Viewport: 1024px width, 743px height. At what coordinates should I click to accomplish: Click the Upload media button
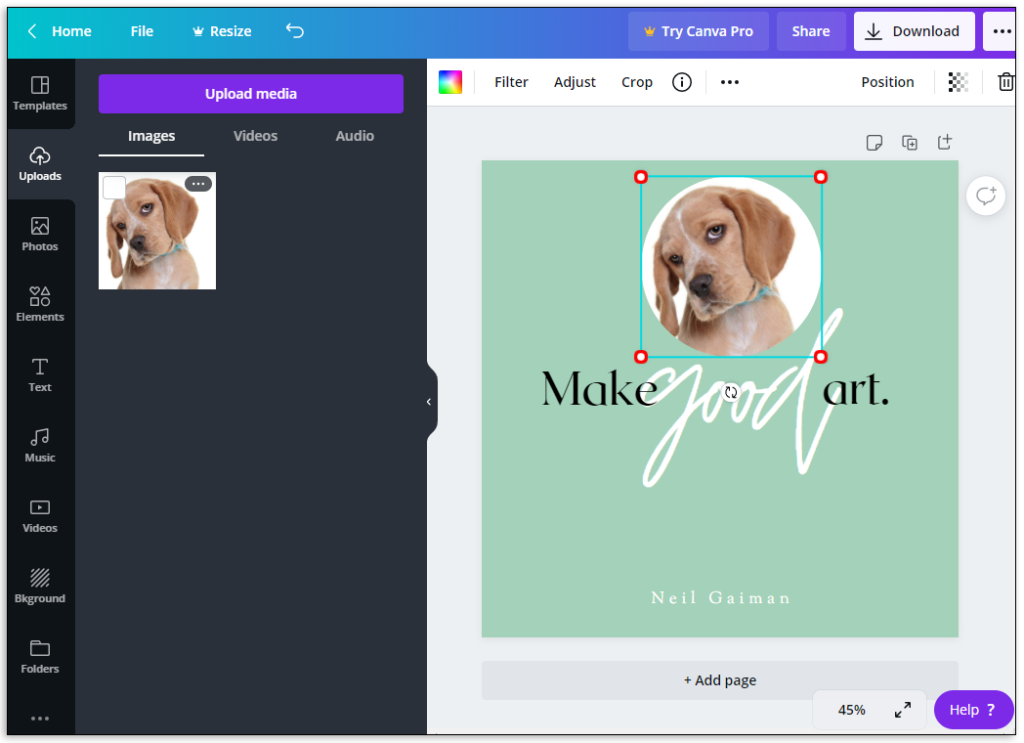tap(250, 93)
